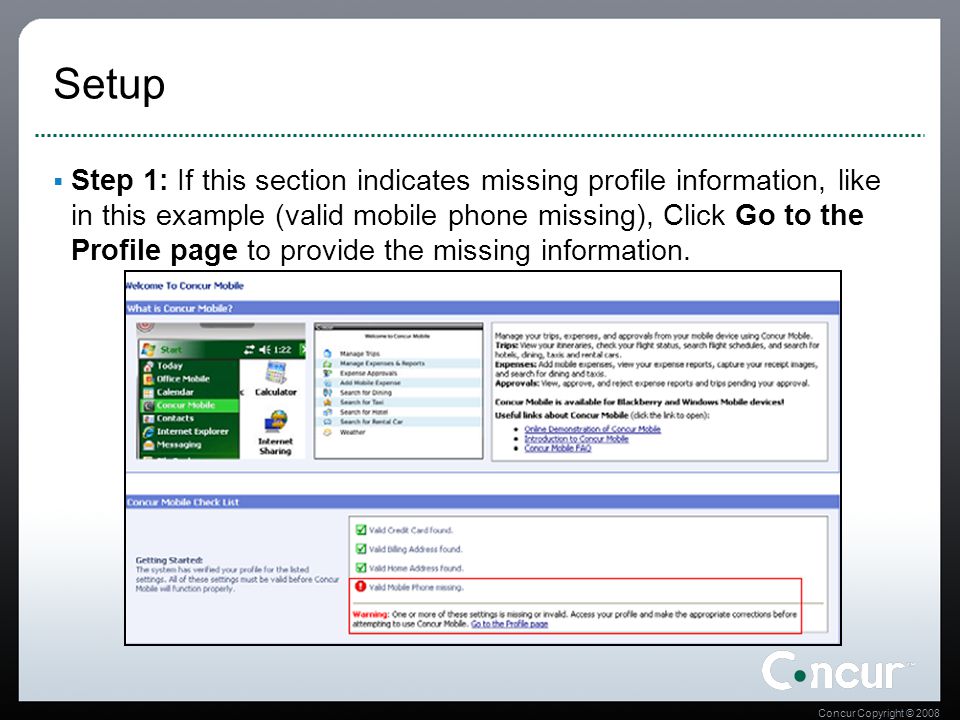This screenshot has width=960, height=720.
Task: Open the Online Demonstration of Concur Mobile link
Action: (x=592, y=429)
